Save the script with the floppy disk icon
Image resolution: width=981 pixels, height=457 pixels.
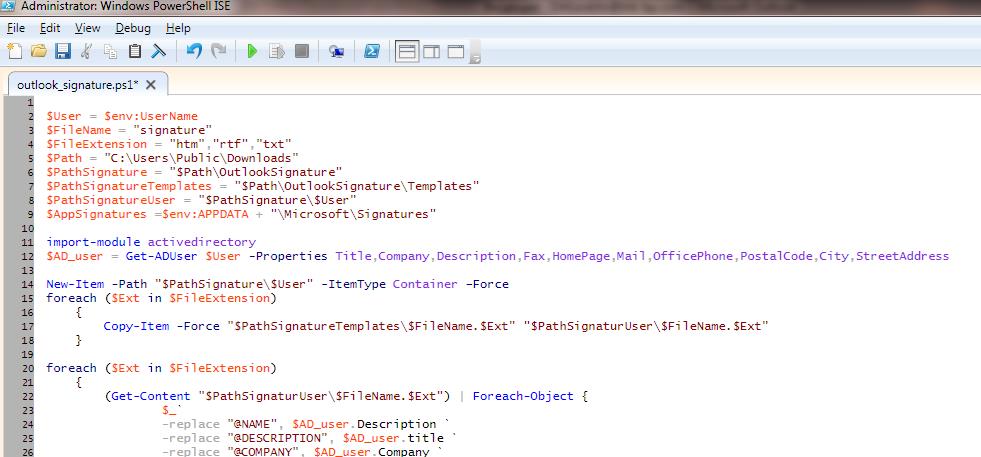tap(63, 51)
